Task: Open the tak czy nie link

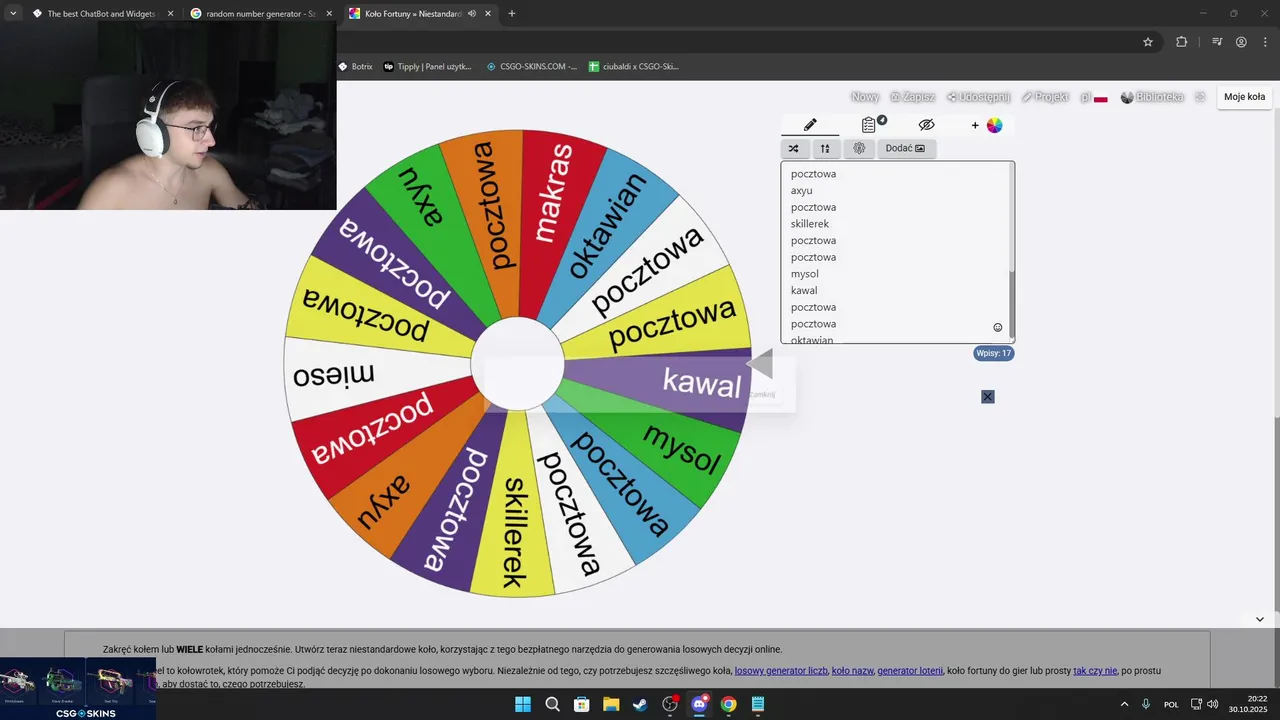Action: 1095,671
